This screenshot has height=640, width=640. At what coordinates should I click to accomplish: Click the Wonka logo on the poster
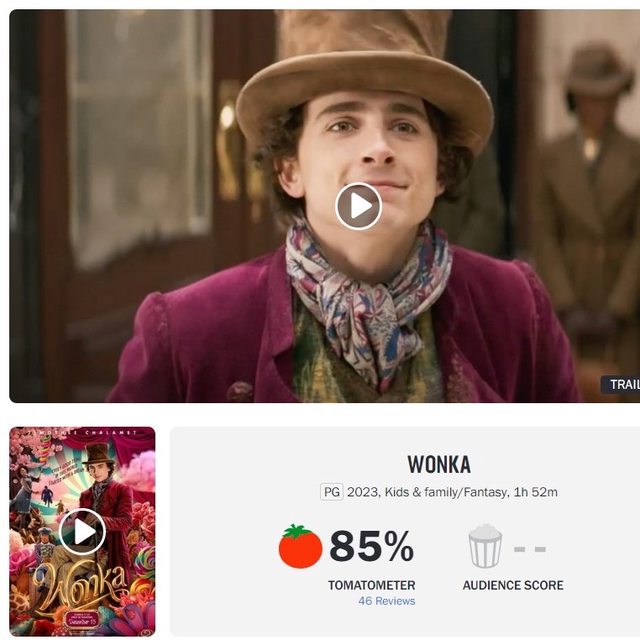coord(80,586)
